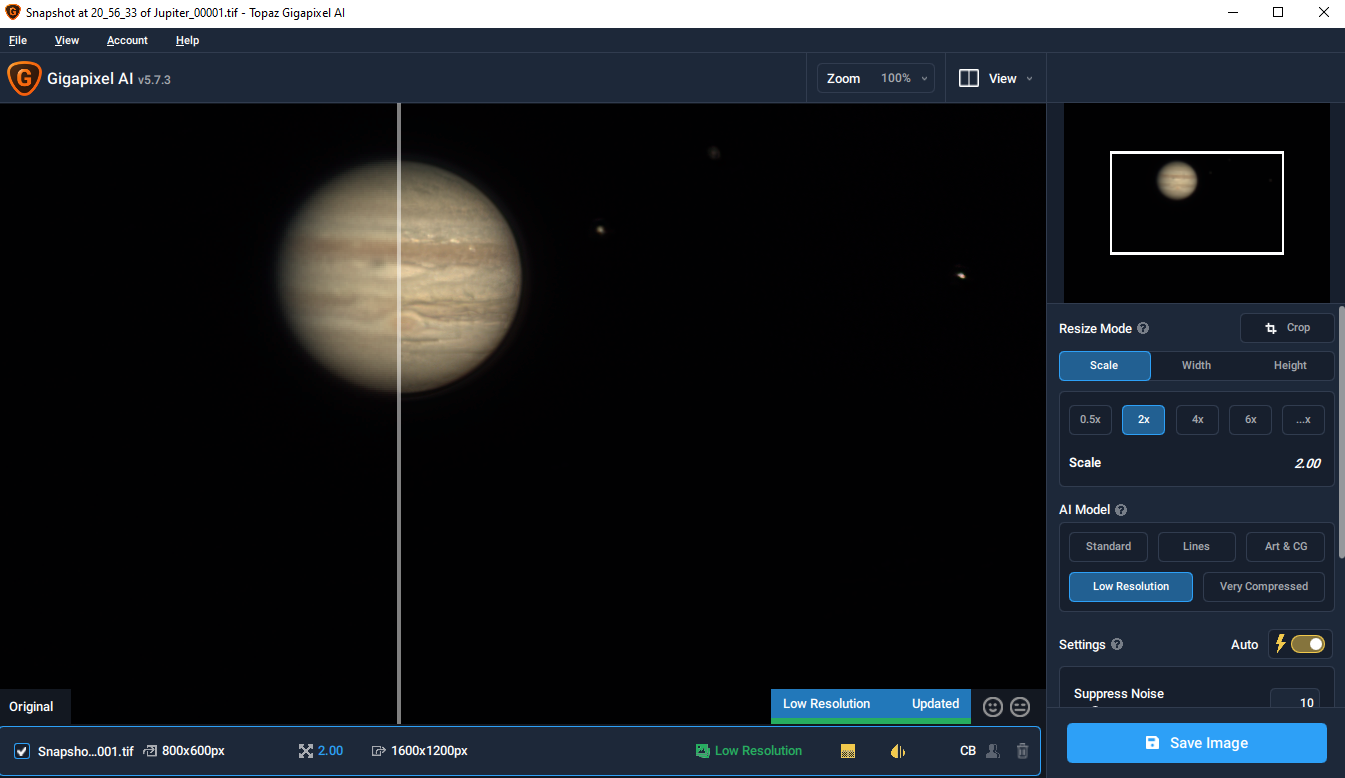Click the yellow blur removal icon

[898, 751]
